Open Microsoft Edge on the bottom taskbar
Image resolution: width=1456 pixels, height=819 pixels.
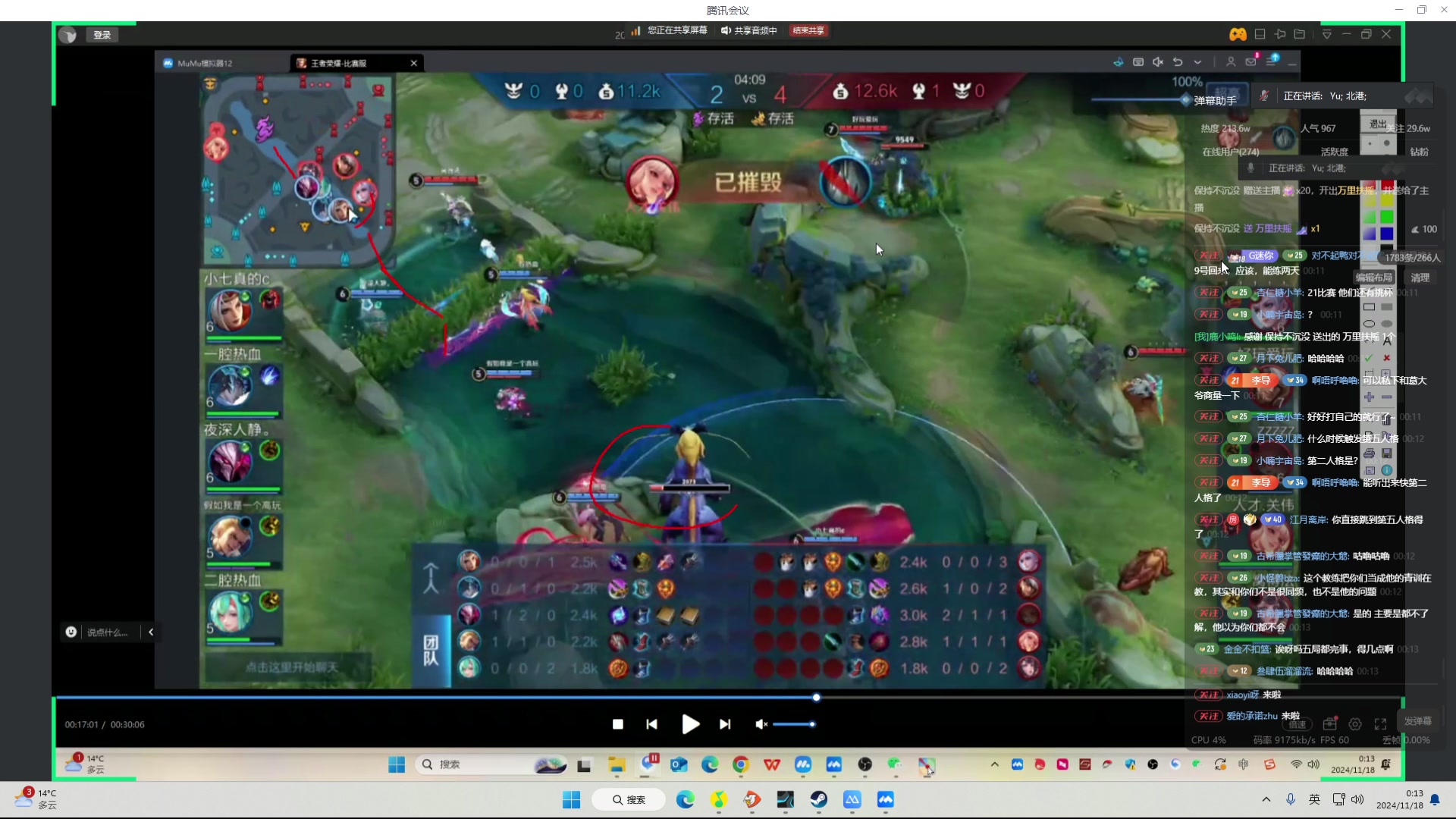click(686, 799)
